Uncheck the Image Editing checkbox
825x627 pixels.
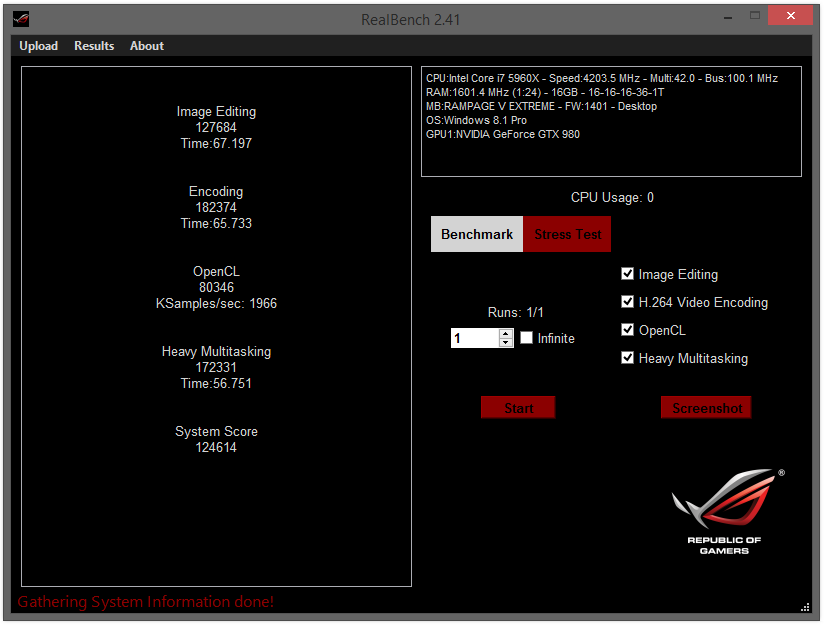click(x=627, y=274)
